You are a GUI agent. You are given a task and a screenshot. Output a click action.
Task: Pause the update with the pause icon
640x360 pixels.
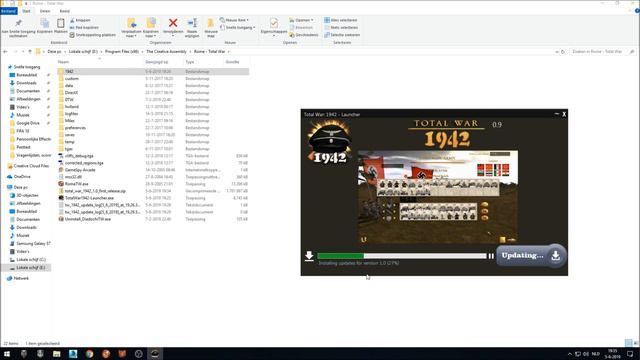coord(491,256)
